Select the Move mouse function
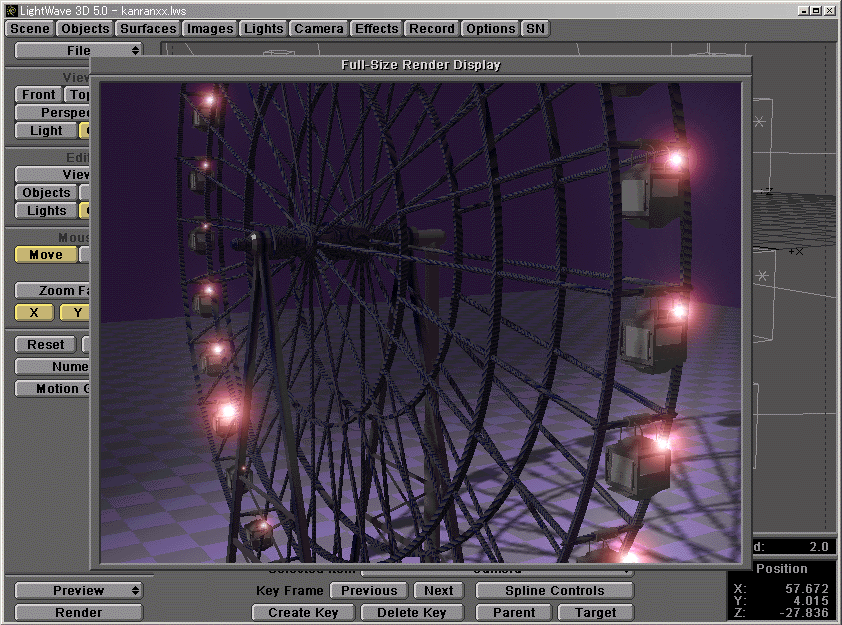 (x=45, y=254)
